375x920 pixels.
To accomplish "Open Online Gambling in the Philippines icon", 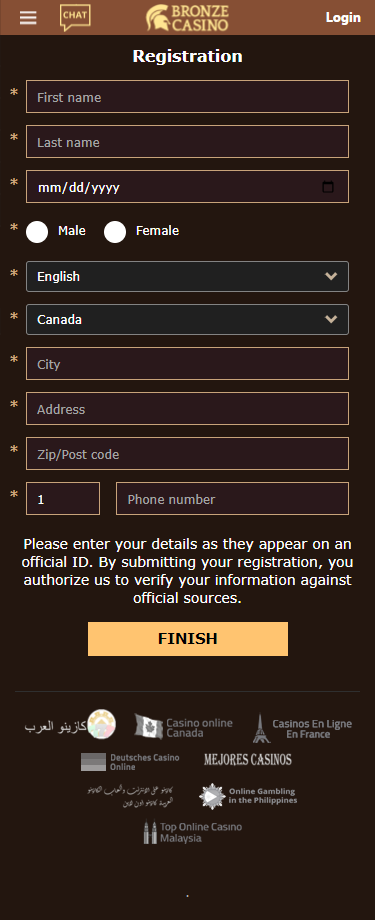I will [212, 796].
